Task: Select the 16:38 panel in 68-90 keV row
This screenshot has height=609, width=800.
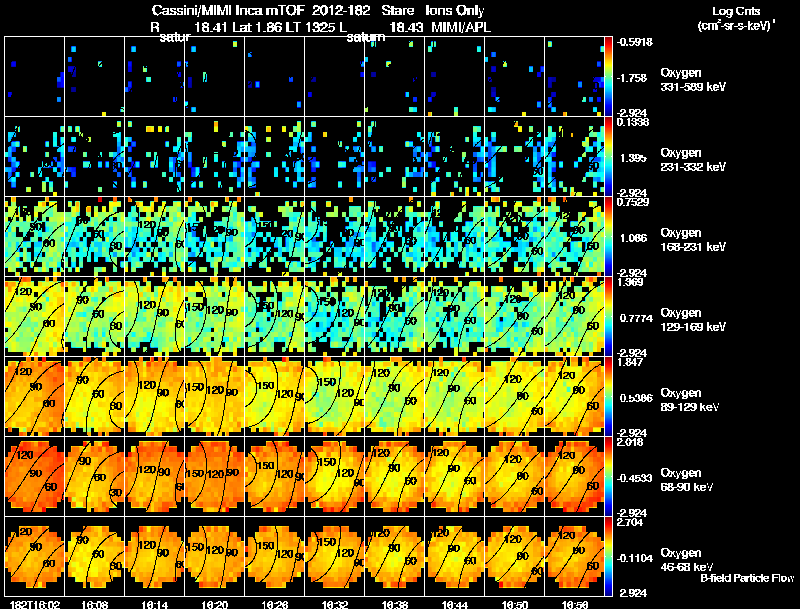Action: (395, 476)
